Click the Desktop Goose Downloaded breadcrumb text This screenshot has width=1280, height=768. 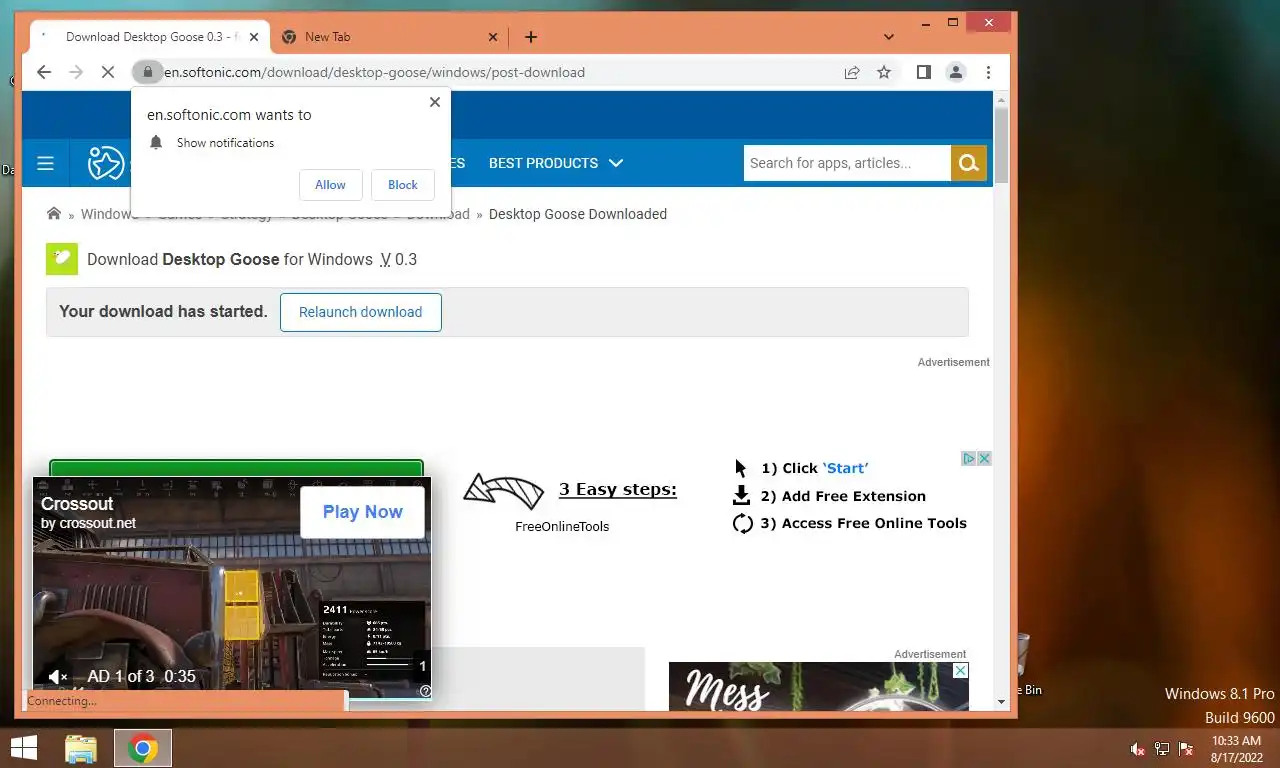point(578,214)
